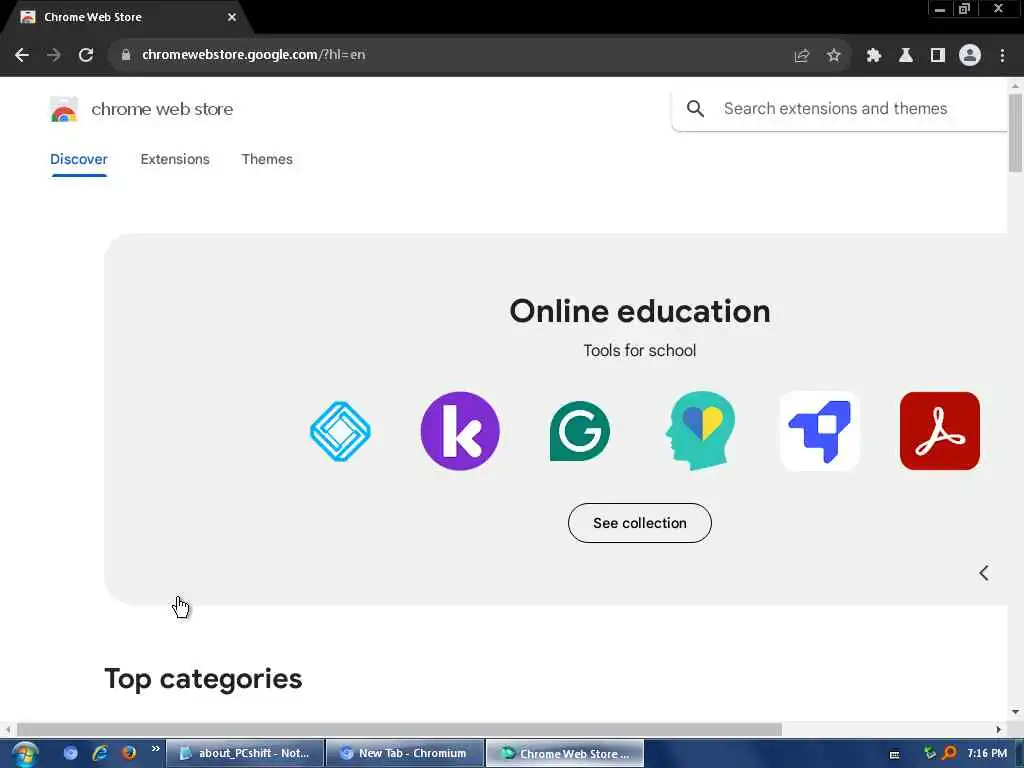Open the Windows Start button

coord(24,754)
